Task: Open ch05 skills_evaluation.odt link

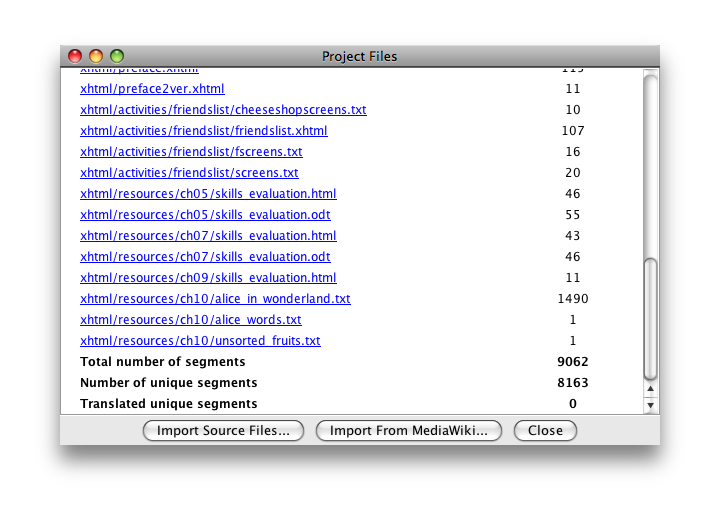Action: [205, 215]
